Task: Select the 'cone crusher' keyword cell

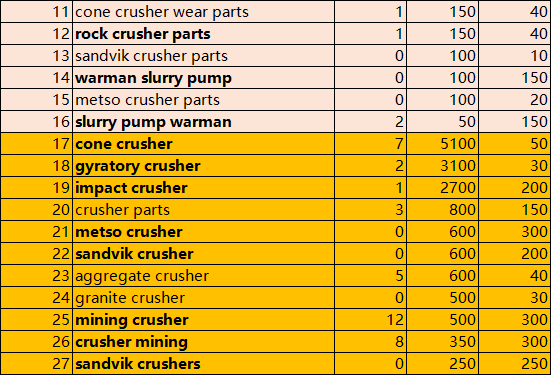Action: pyautogui.click(x=203, y=144)
